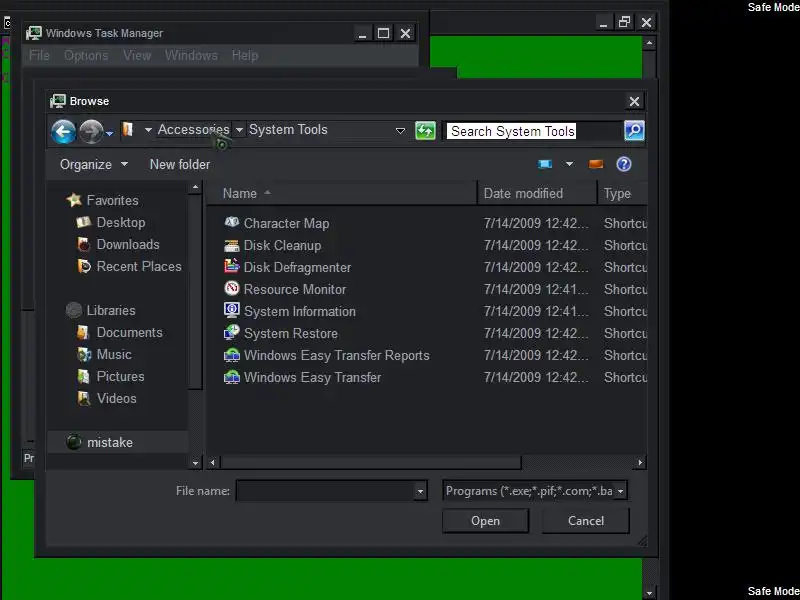Screen dimensions: 800x600
Task: Sort by the Type column header
Action: click(622, 193)
